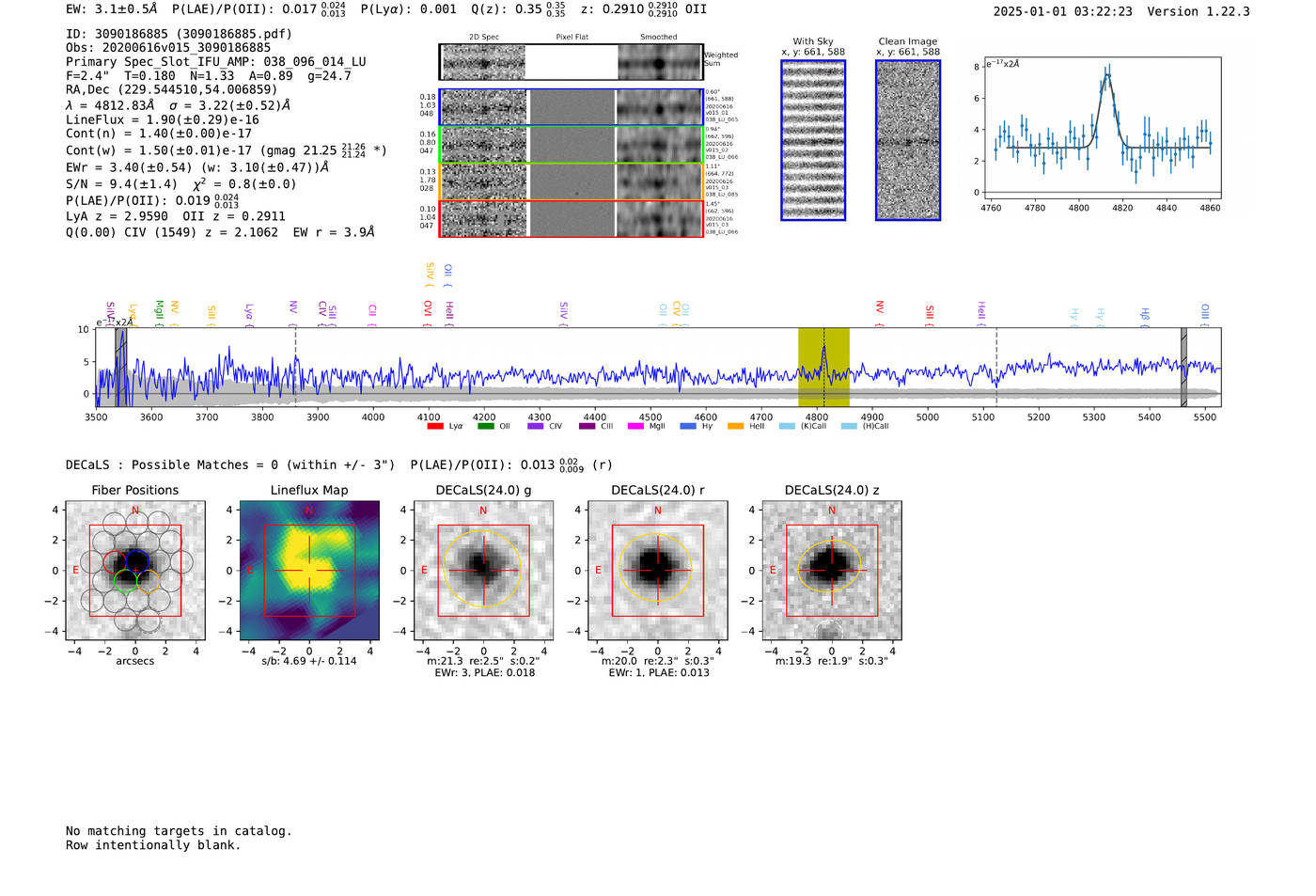This screenshot has width=1316, height=896.
Task: Click the Hβ line label above the spectrum
Action: [x=1145, y=315]
